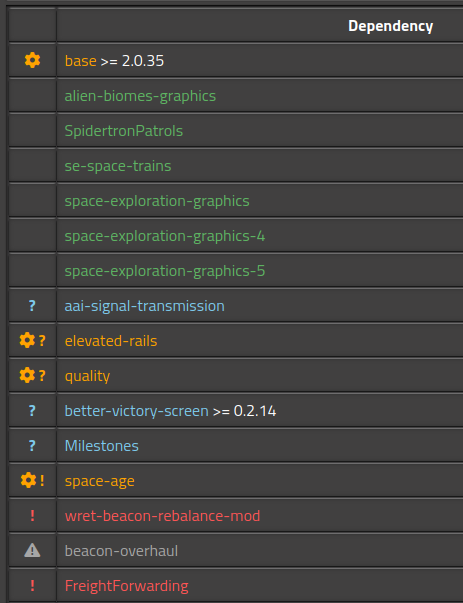Open the se-space-trains mod link
Viewport: 463px width, 603px height.
pyautogui.click(x=118, y=166)
